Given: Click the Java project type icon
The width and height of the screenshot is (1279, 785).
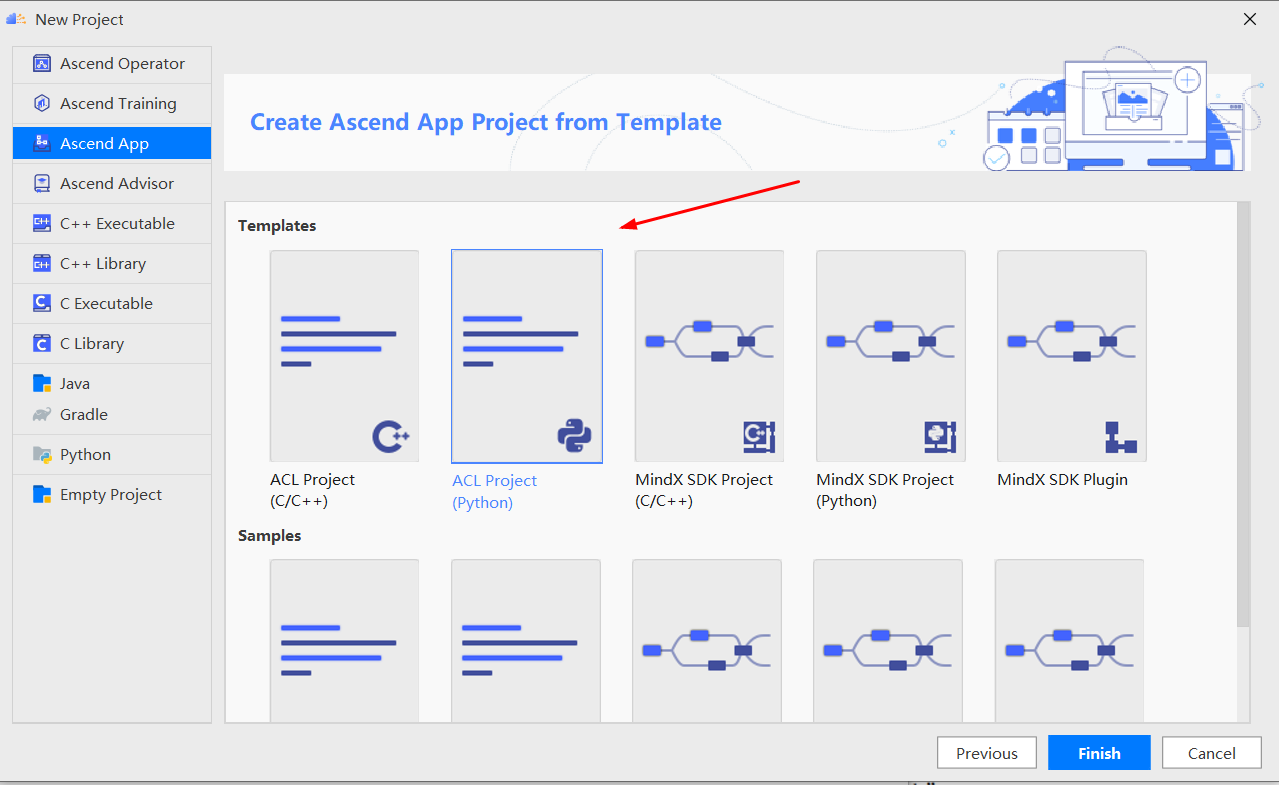Looking at the screenshot, I should point(42,384).
